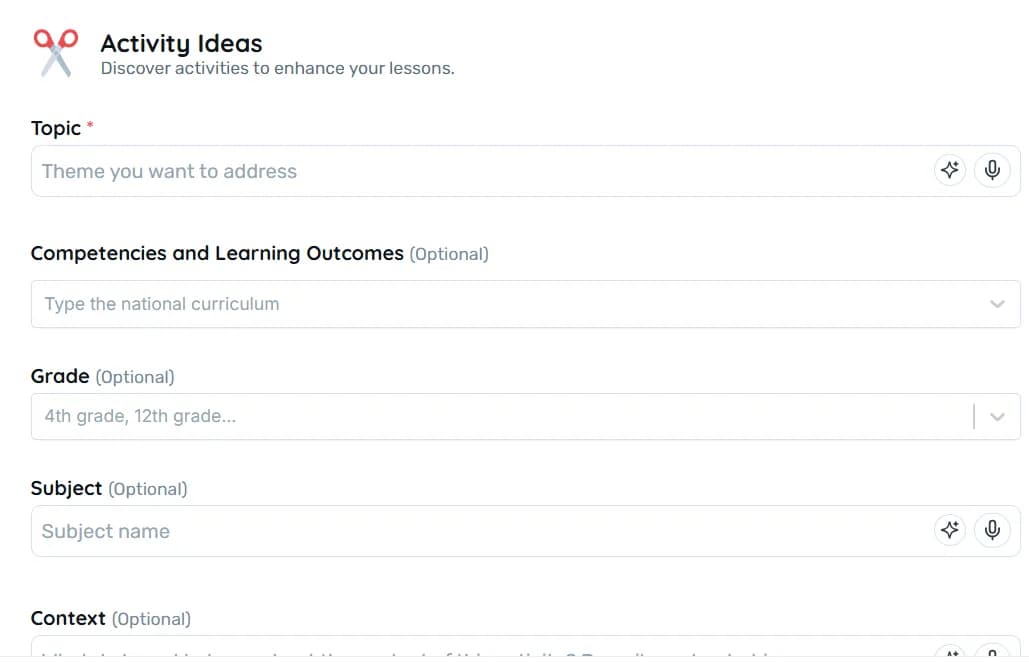Viewport: 1029px width, 662px height.
Task: Focus the Topic text input
Action: coord(480,171)
